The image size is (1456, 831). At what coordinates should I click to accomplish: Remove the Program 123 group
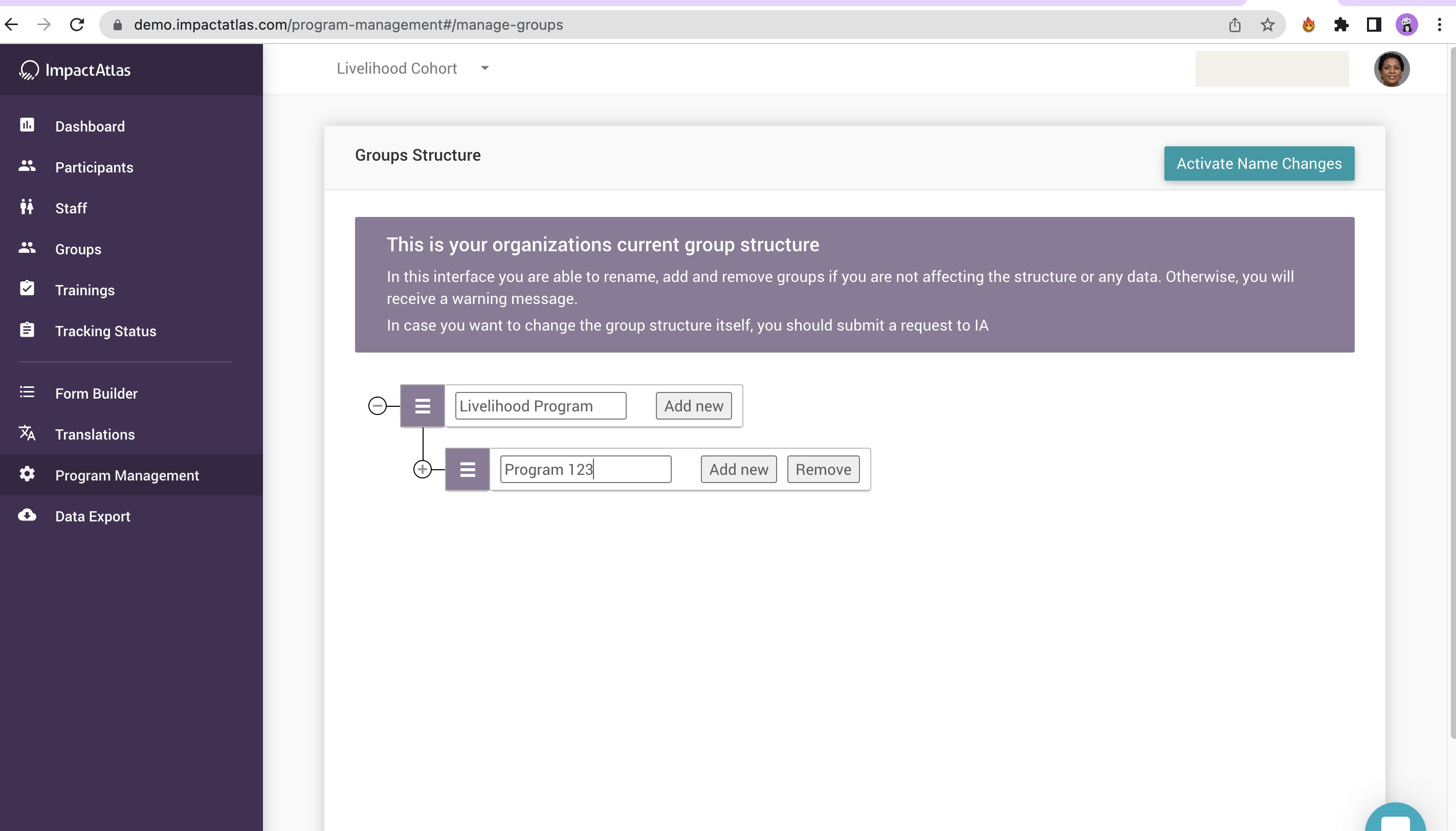[823, 469]
